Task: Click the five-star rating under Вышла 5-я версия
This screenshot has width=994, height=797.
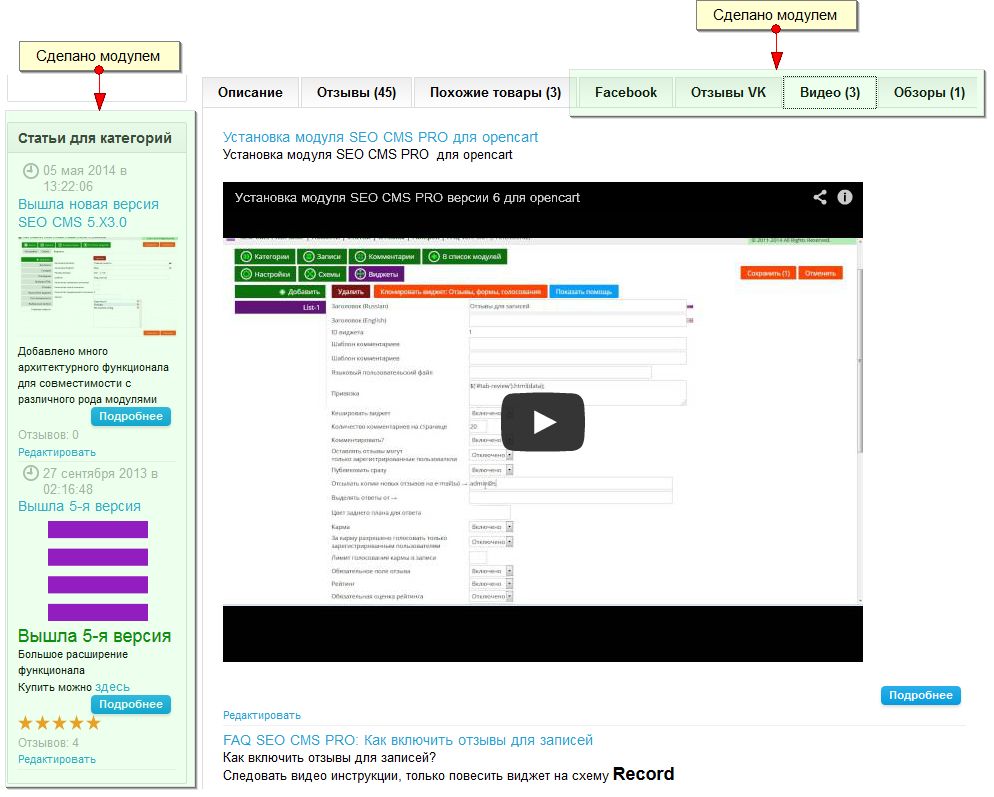Action: coord(60,723)
